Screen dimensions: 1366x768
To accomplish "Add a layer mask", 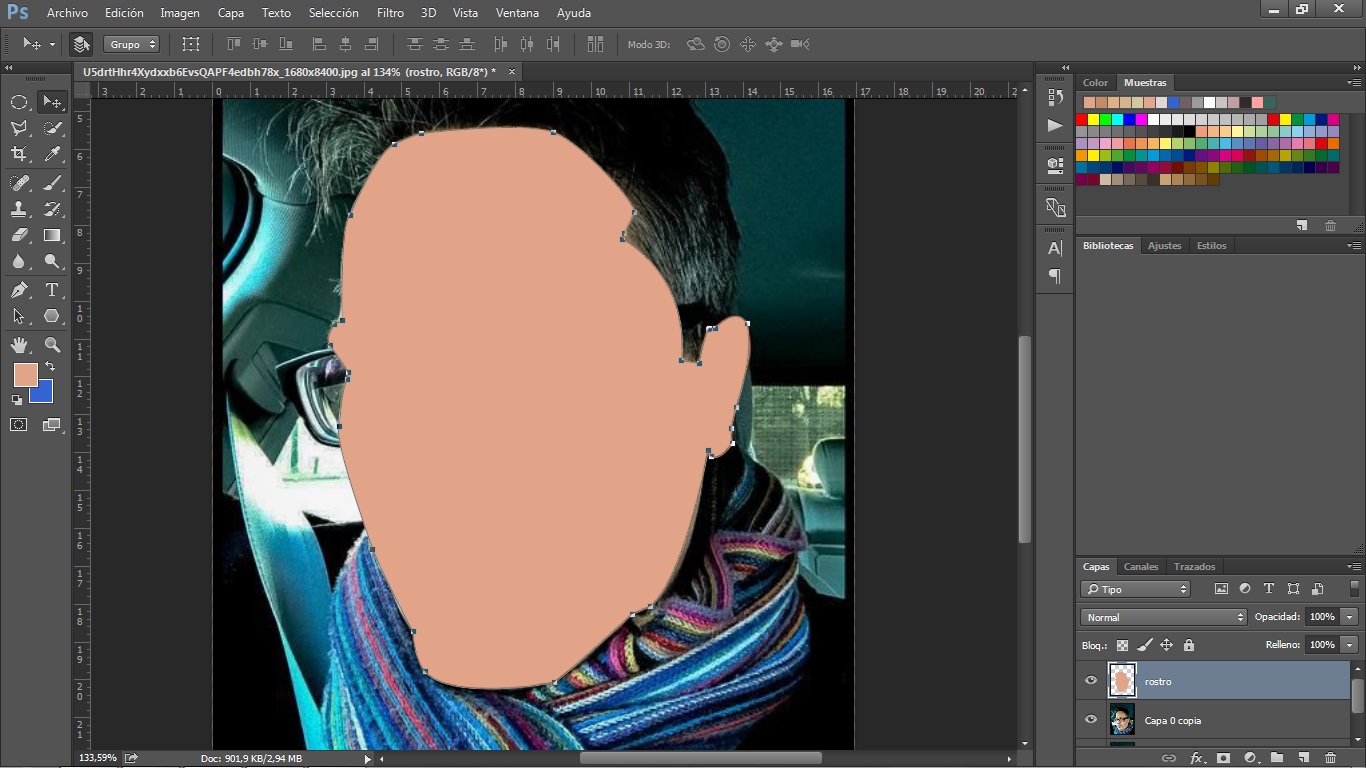I will [1223, 758].
